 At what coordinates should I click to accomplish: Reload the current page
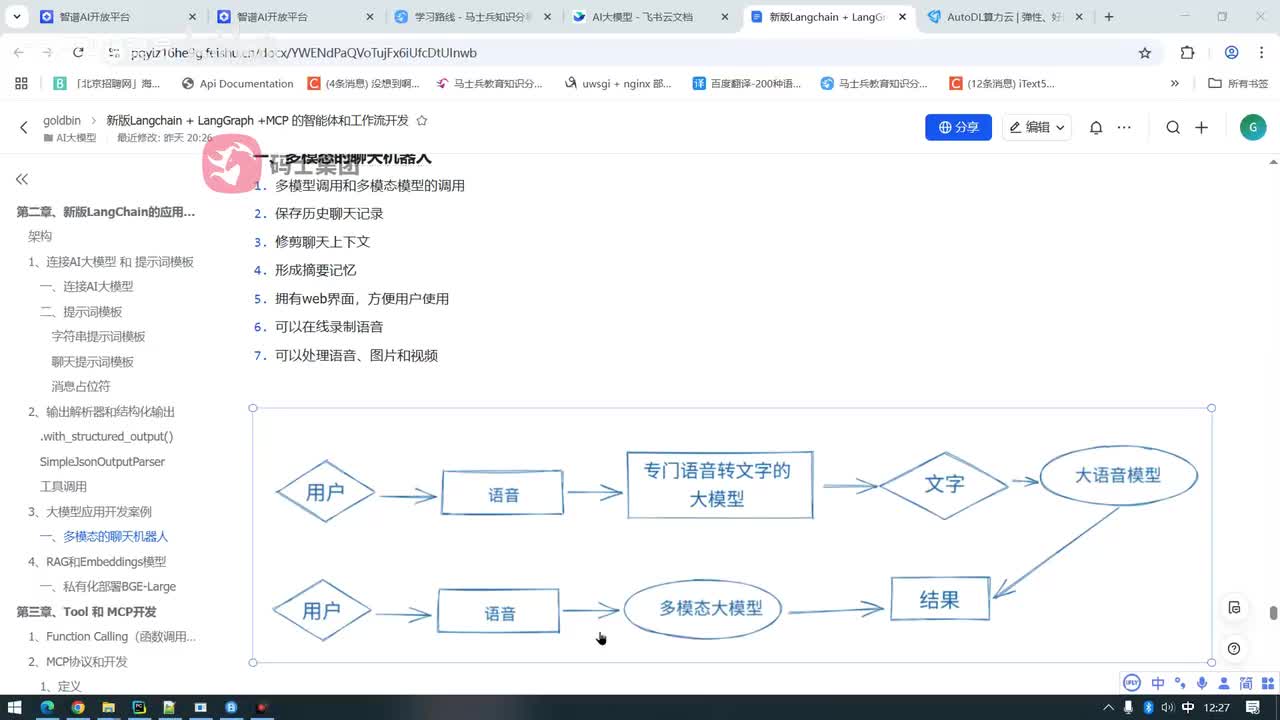79,53
